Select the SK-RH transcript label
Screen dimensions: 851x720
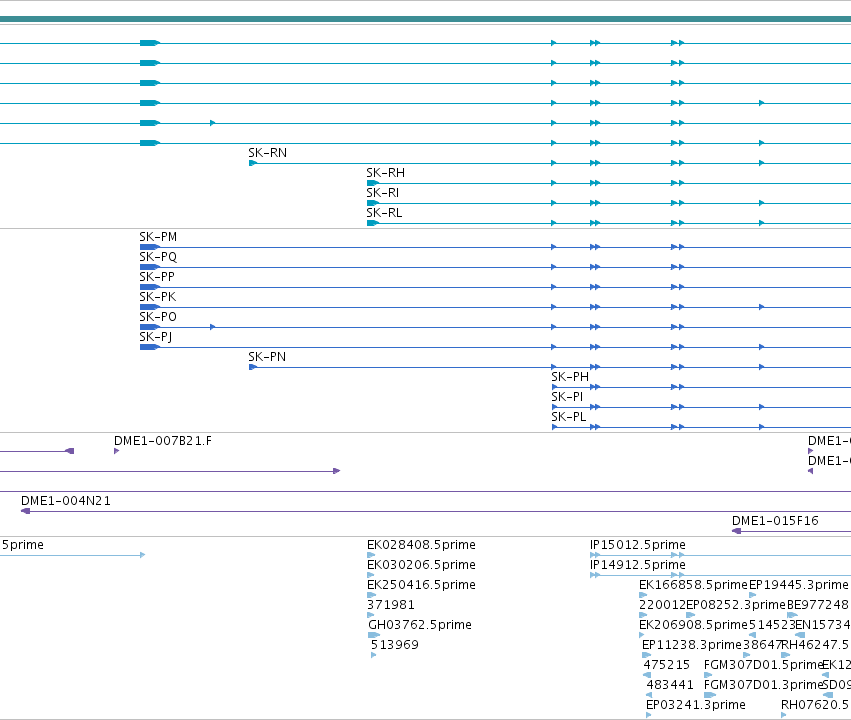[x=385, y=173]
